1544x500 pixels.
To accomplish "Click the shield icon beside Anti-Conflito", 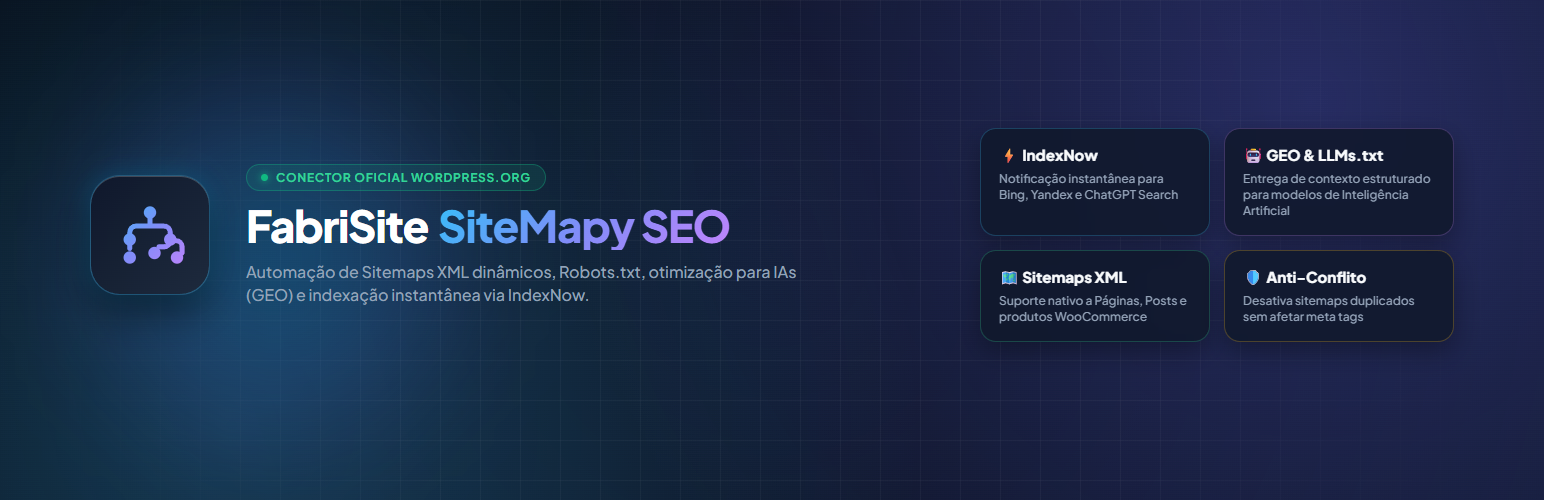I will [1252, 278].
